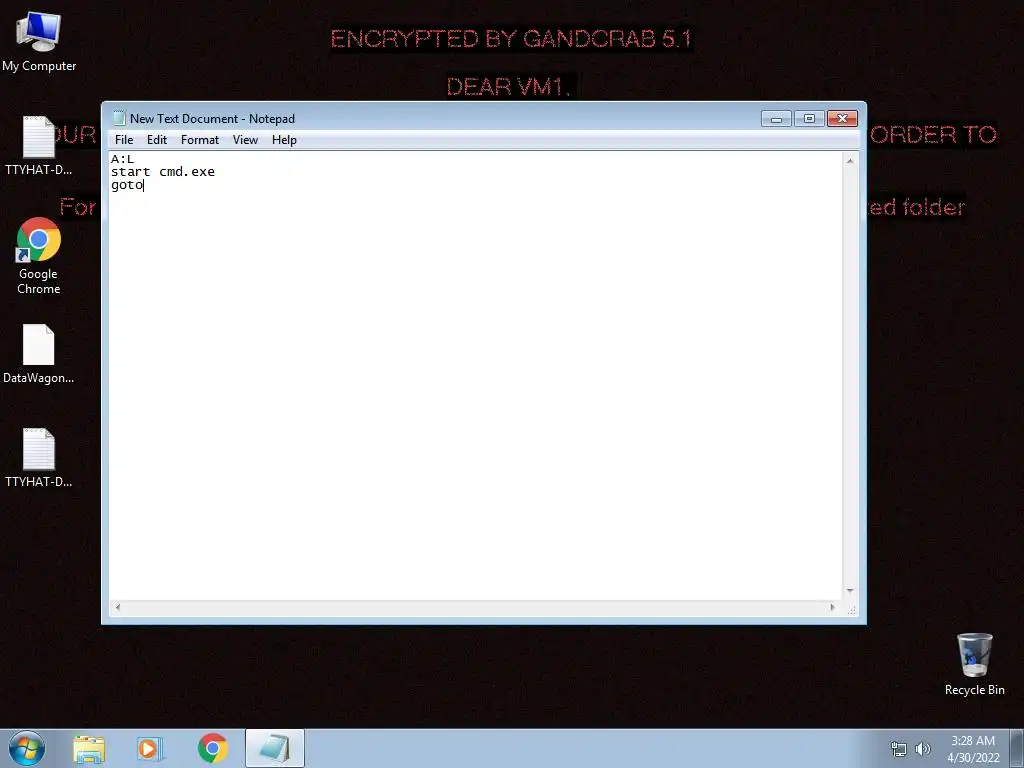Close the Notepad window

tap(842, 119)
